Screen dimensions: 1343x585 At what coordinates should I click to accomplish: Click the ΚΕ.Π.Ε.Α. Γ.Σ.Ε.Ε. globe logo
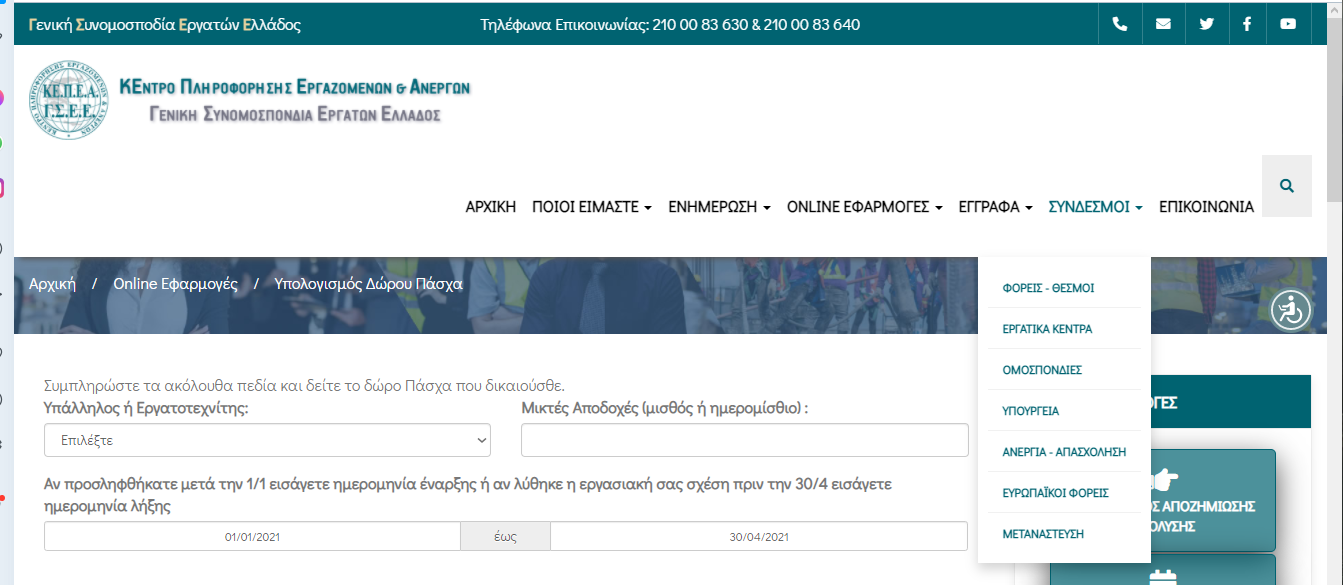pyautogui.click(x=67, y=100)
